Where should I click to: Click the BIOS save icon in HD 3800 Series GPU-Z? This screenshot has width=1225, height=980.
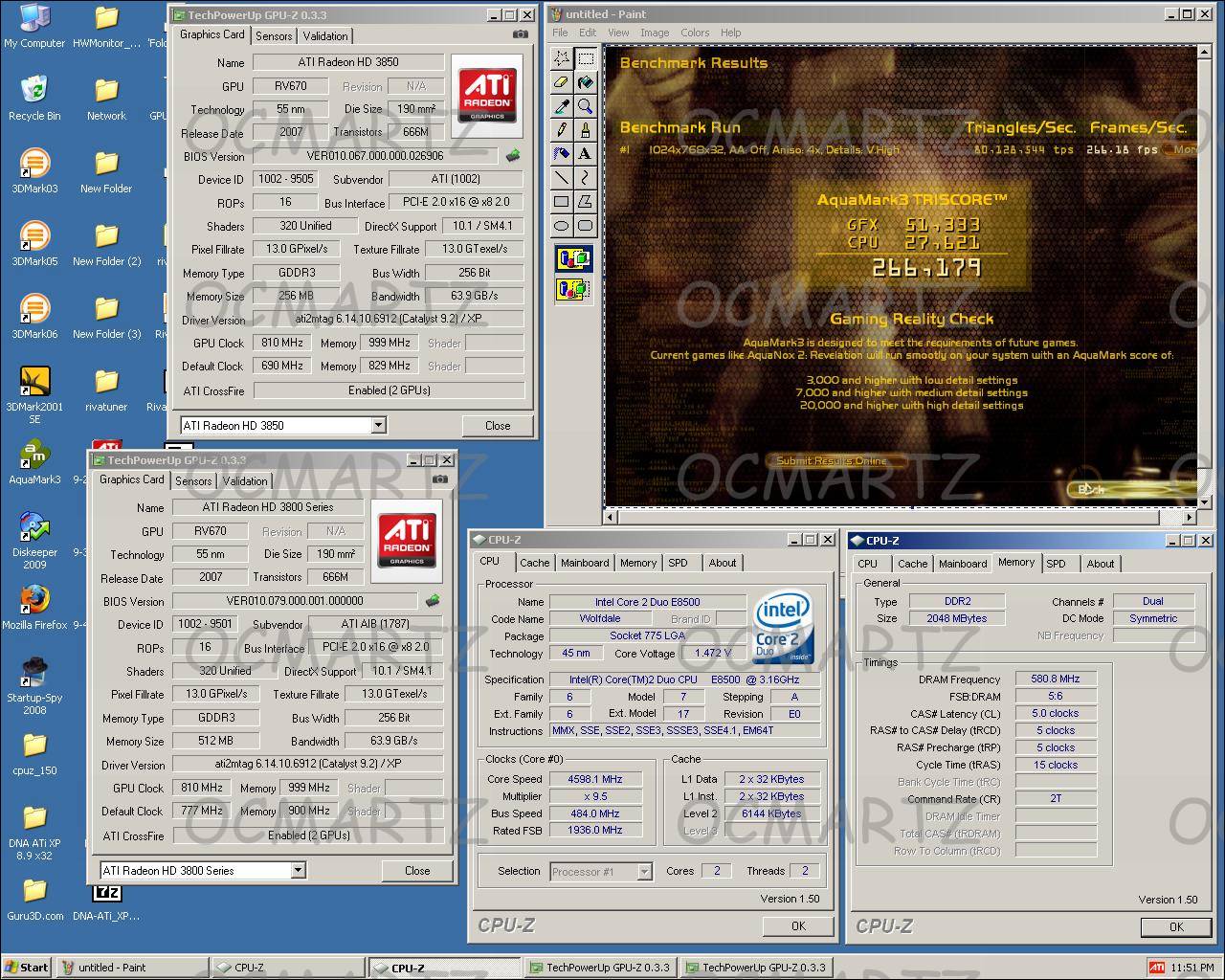(433, 601)
